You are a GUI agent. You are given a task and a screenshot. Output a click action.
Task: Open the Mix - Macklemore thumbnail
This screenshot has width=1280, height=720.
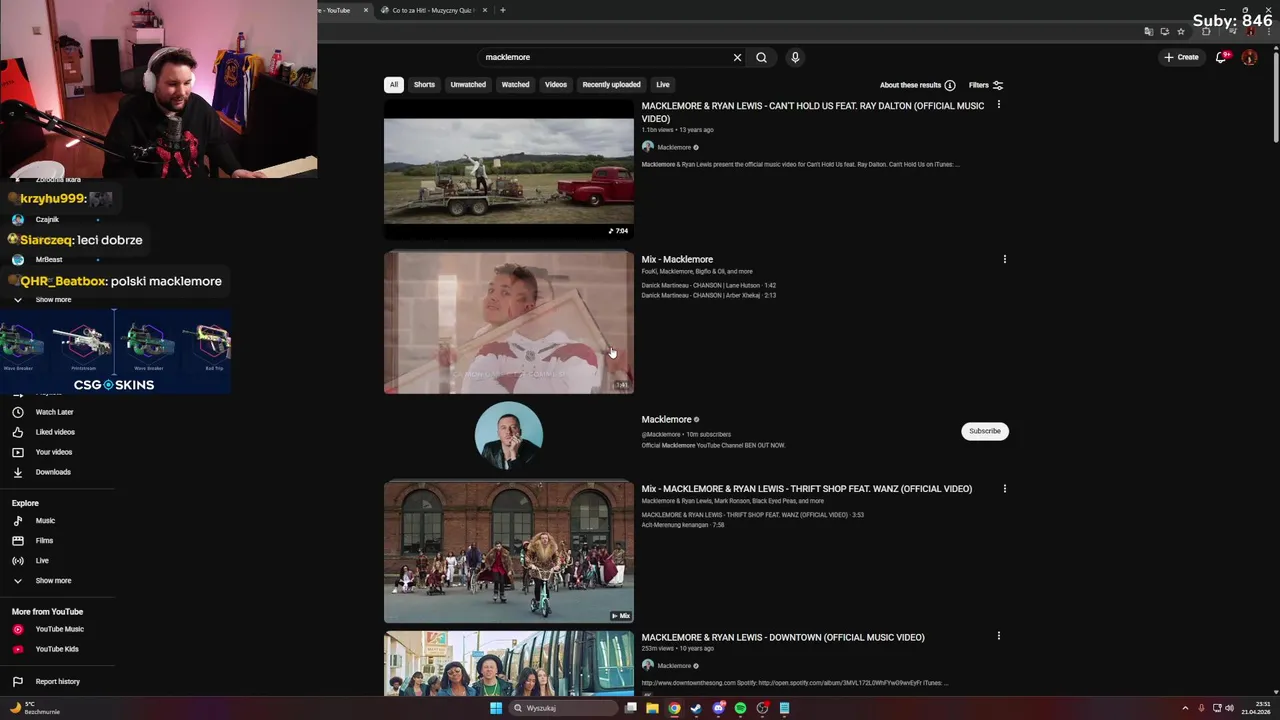(x=508, y=322)
